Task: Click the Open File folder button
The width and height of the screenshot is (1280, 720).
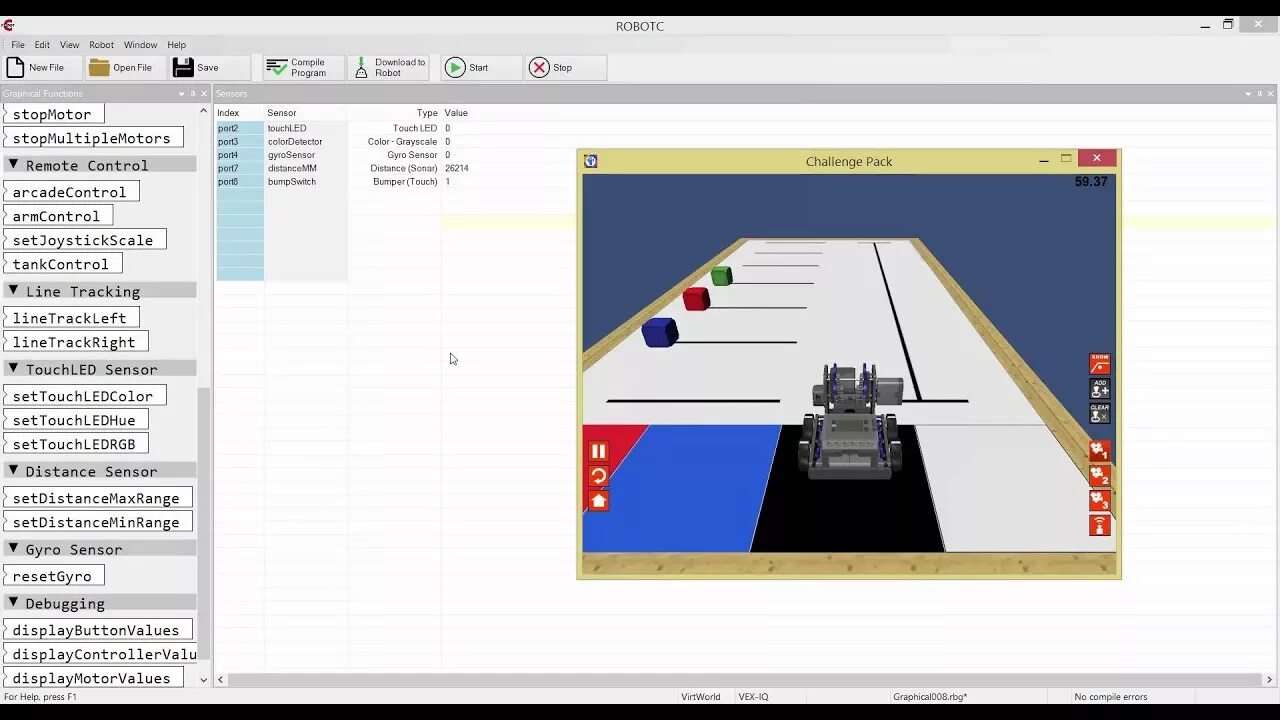Action: 125,67
